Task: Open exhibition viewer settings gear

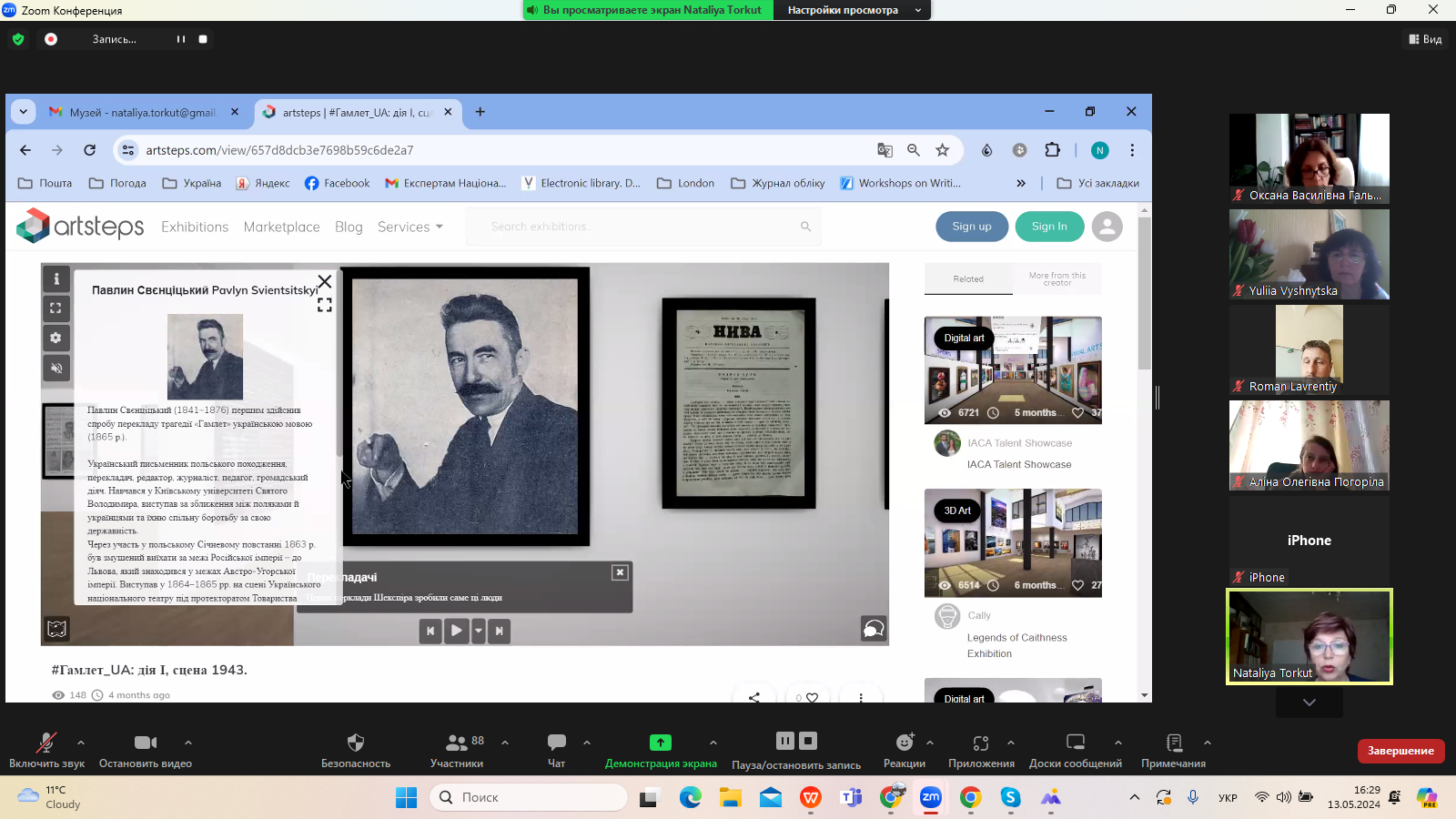Action: click(x=56, y=338)
